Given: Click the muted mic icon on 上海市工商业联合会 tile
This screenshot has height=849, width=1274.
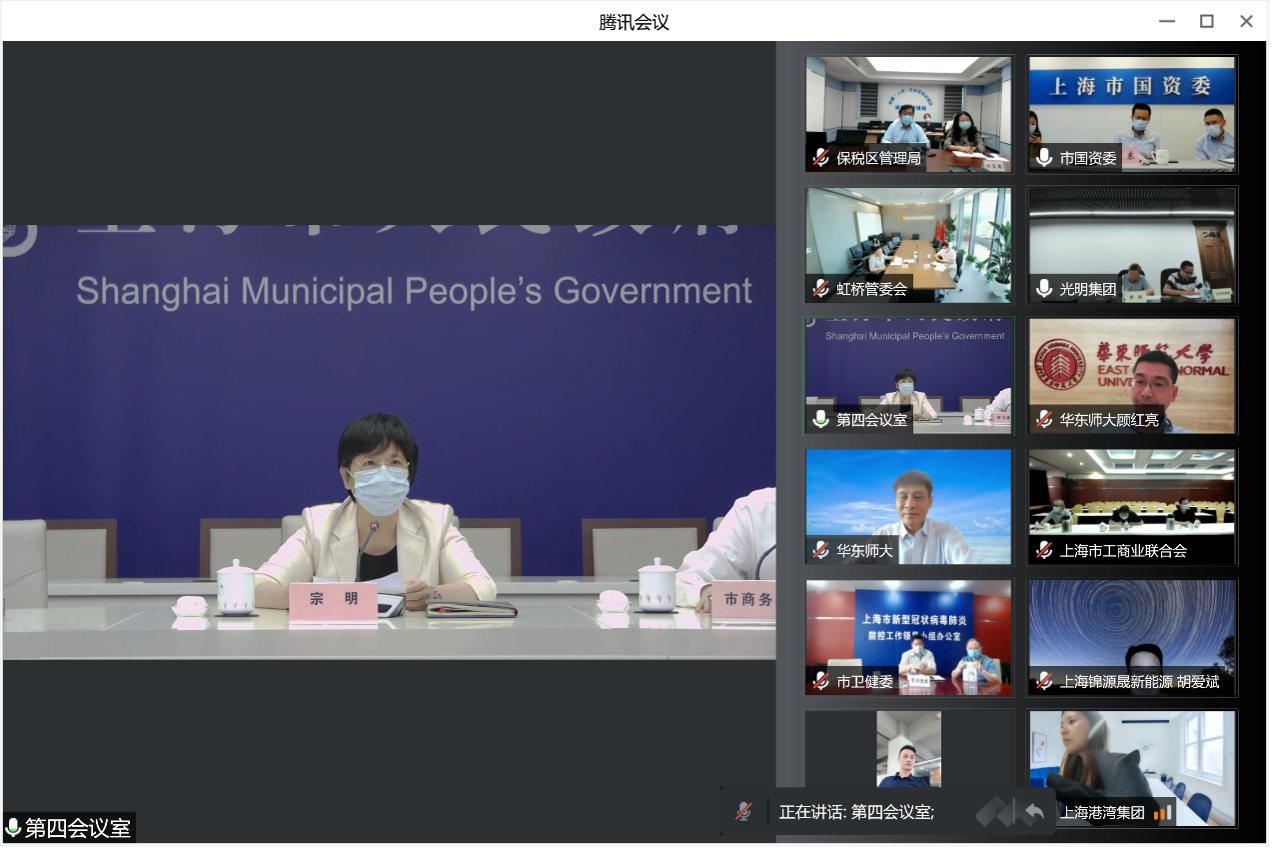Looking at the screenshot, I should 1044,551.
